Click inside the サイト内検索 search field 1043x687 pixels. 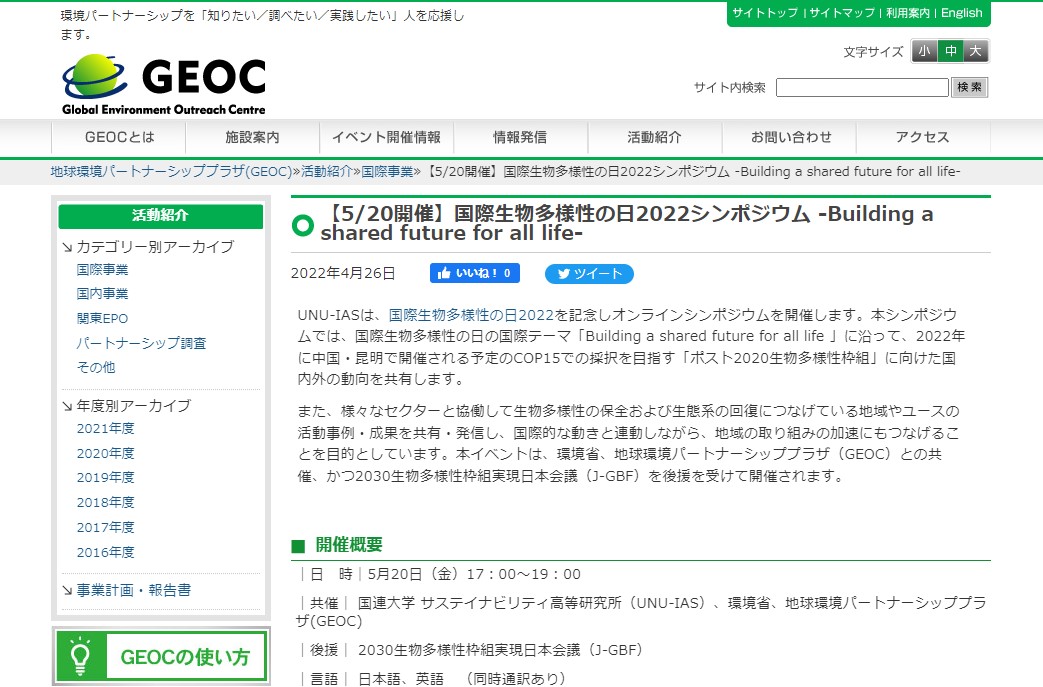point(862,87)
